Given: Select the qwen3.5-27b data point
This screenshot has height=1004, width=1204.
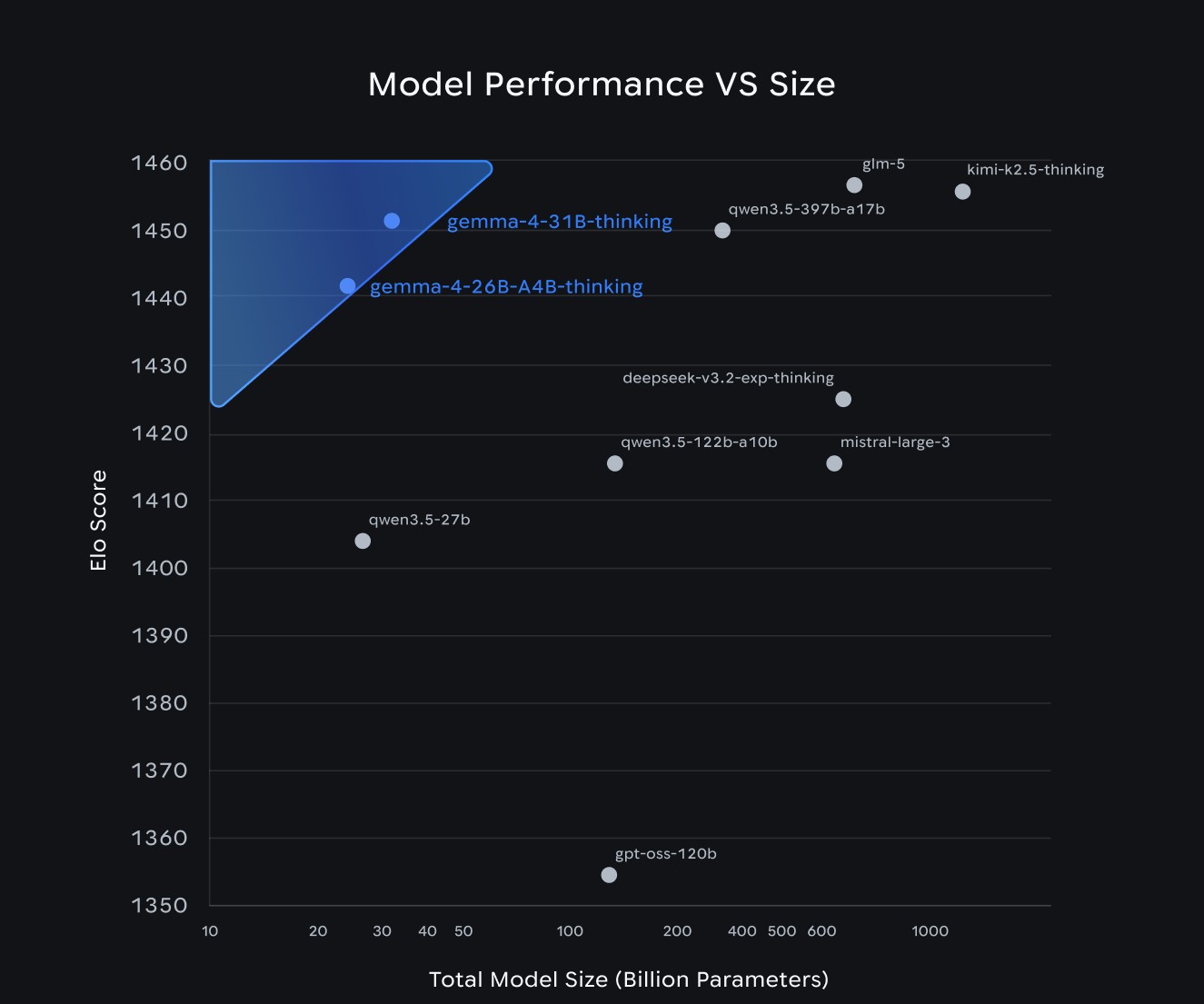Looking at the screenshot, I should [x=363, y=542].
